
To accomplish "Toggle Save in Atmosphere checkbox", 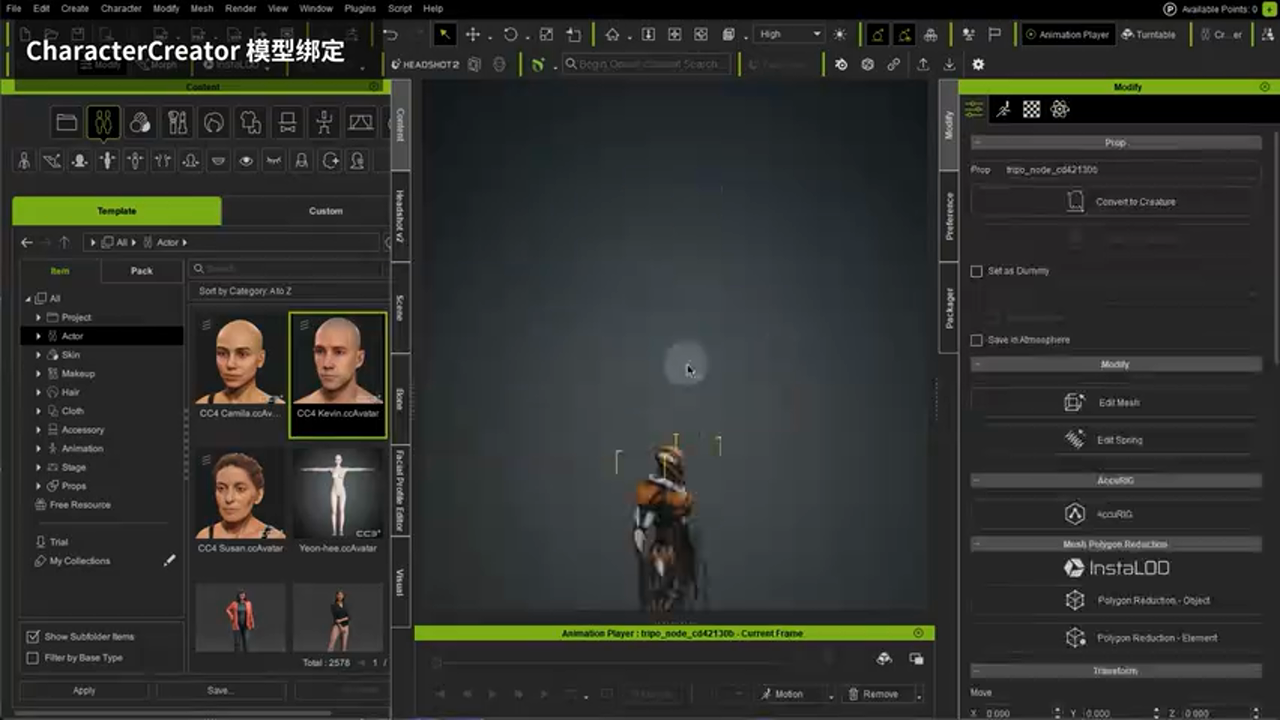I will pos(977,340).
